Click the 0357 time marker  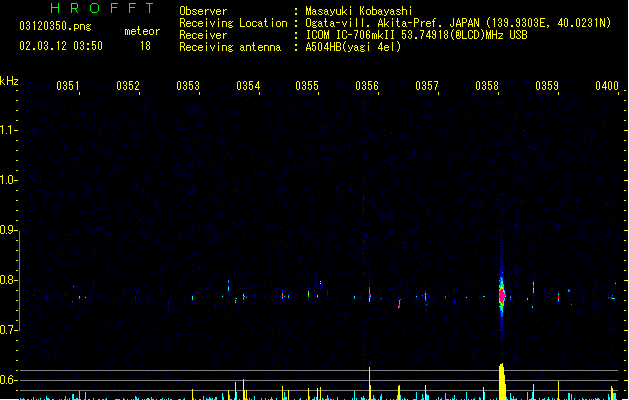point(427,86)
